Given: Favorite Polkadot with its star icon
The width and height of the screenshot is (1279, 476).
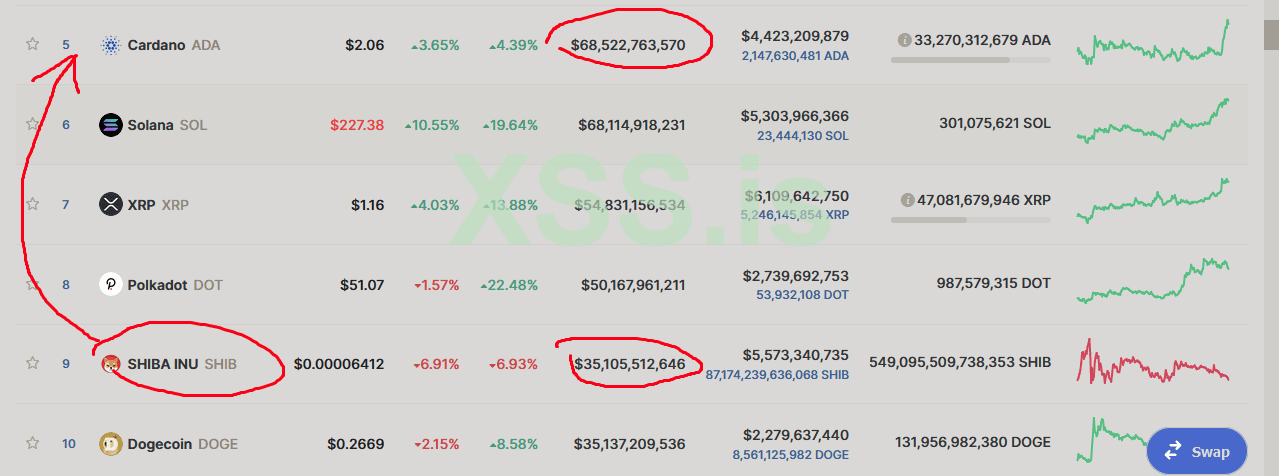Looking at the screenshot, I should [x=32, y=284].
